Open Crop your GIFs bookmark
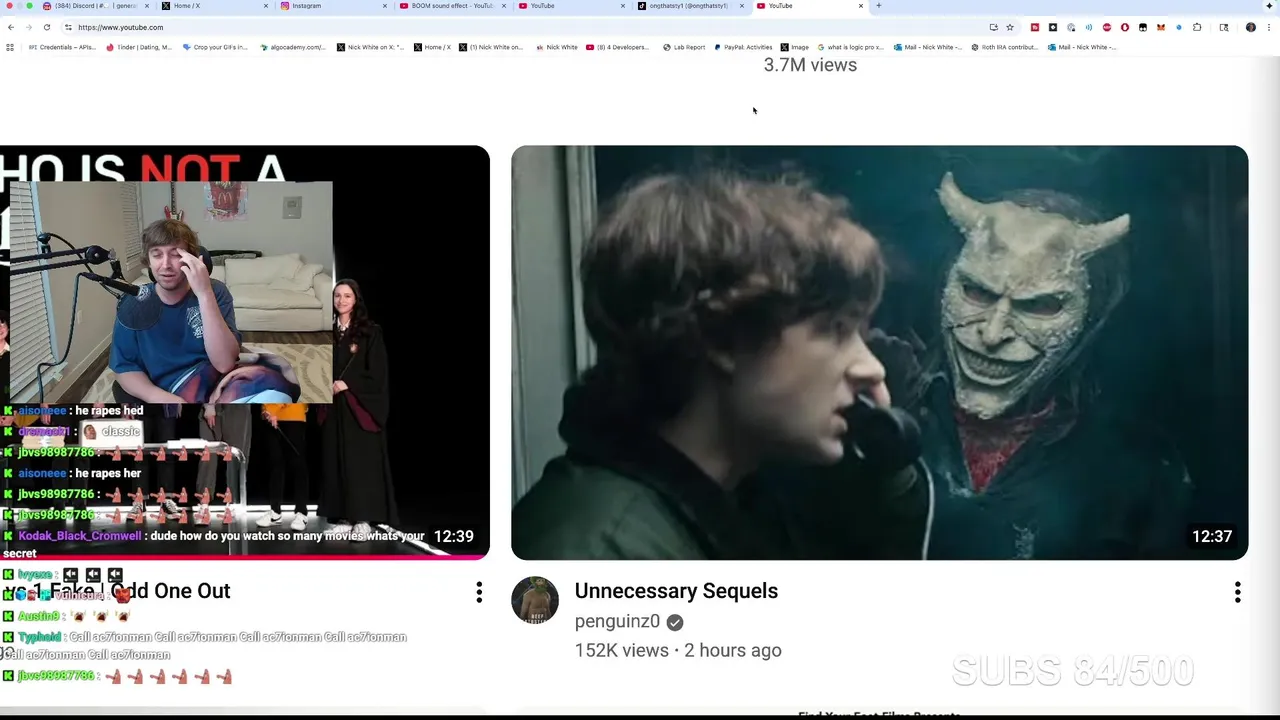The height and width of the screenshot is (720, 1280). (215, 47)
